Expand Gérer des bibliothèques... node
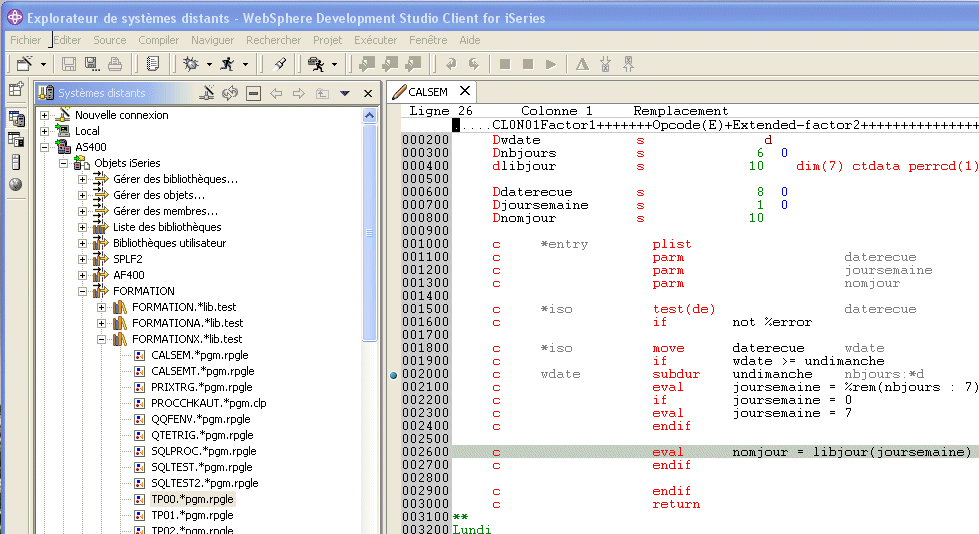The image size is (979, 534). [82, 179]
